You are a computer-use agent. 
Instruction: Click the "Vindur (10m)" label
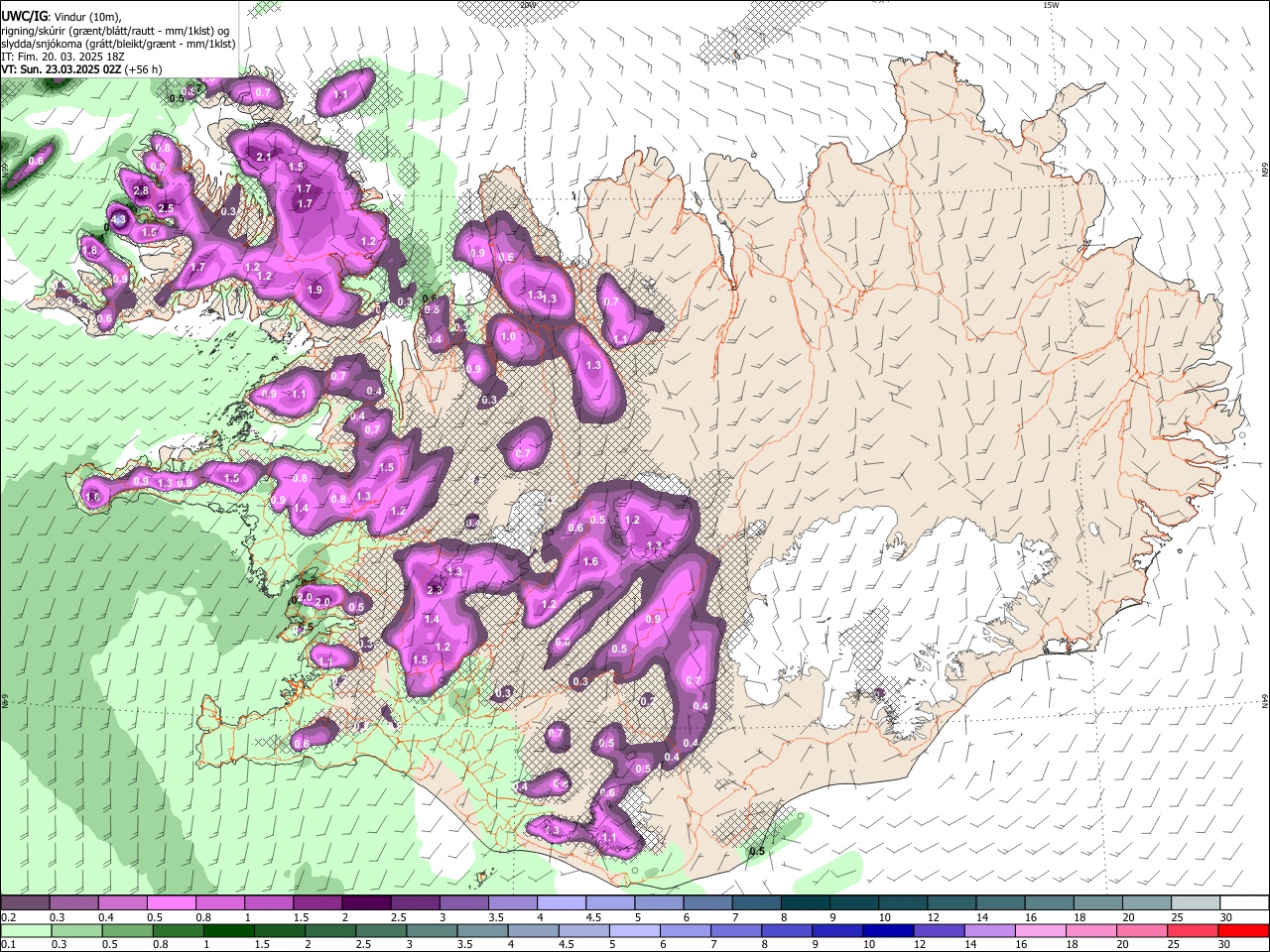(x=87, y=16)
